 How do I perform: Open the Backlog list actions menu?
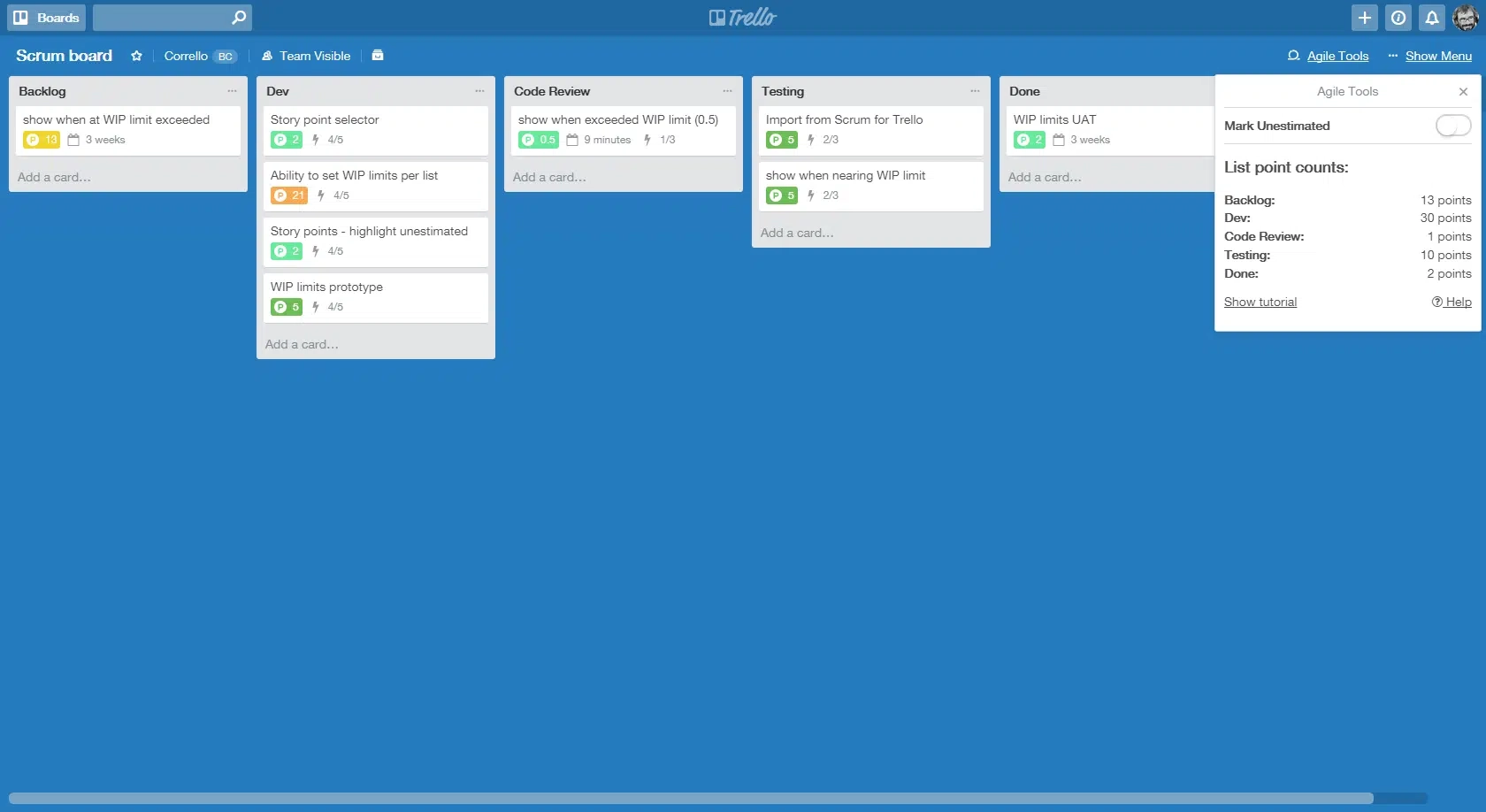pos(232,90)
